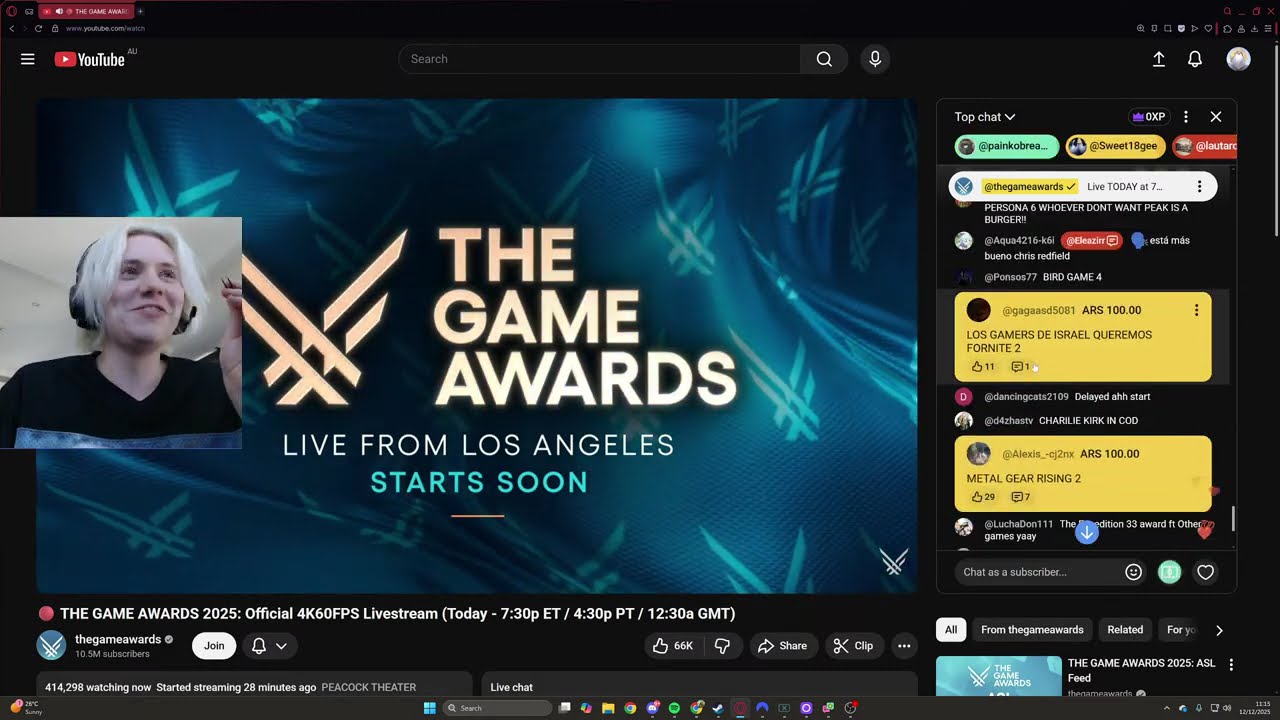
Task: Open THE GAME AWARDS 2025: ASL Feed title
Action: pyautogui.click(x=1139, y=670)
